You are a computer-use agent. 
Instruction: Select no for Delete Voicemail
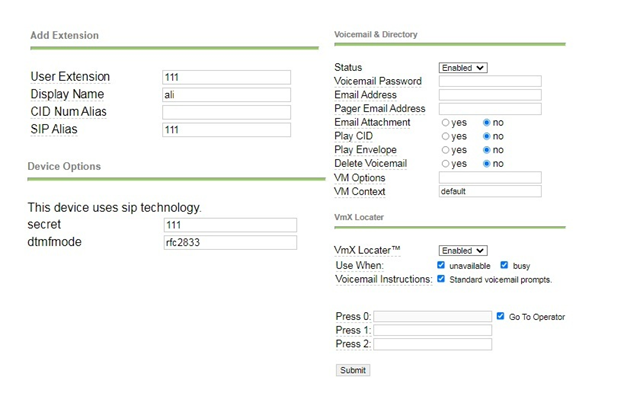(486, 164)
